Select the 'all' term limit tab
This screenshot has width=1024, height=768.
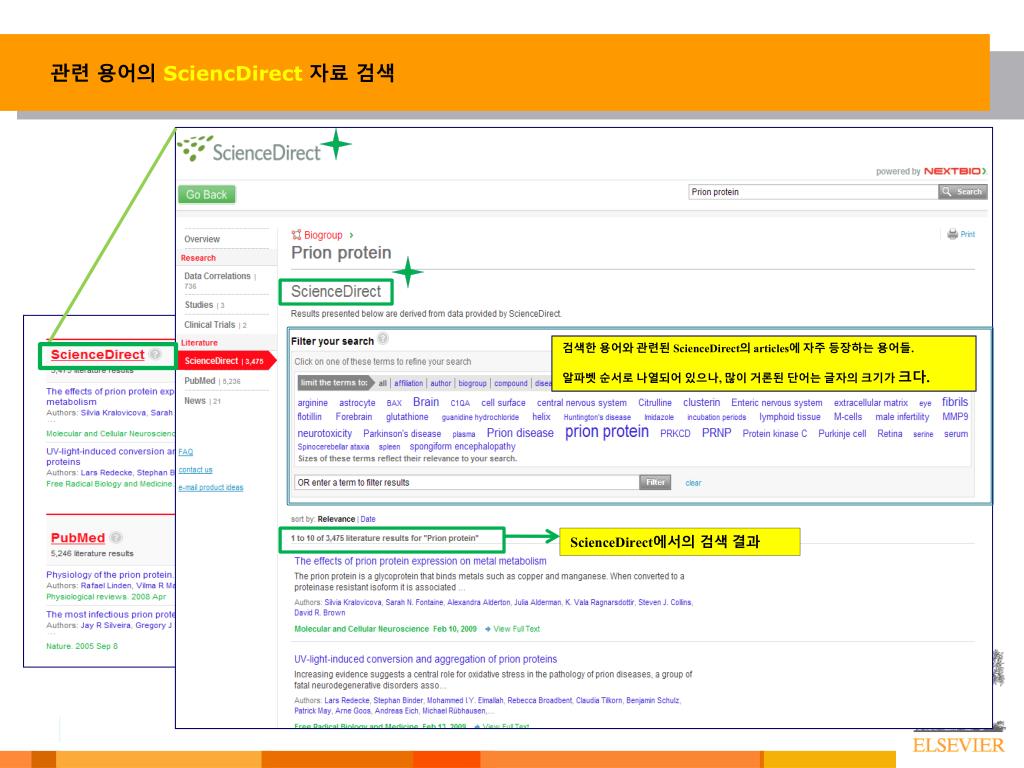(383, 383)
